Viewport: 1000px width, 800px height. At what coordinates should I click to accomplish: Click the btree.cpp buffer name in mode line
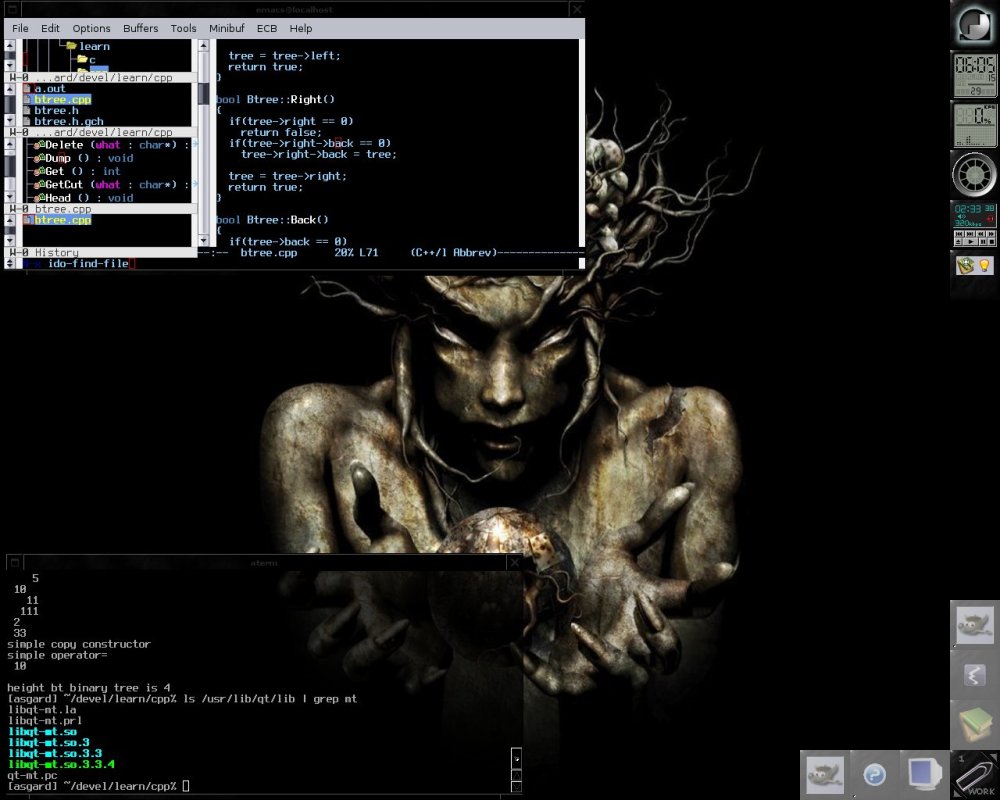tap(268, 253)
